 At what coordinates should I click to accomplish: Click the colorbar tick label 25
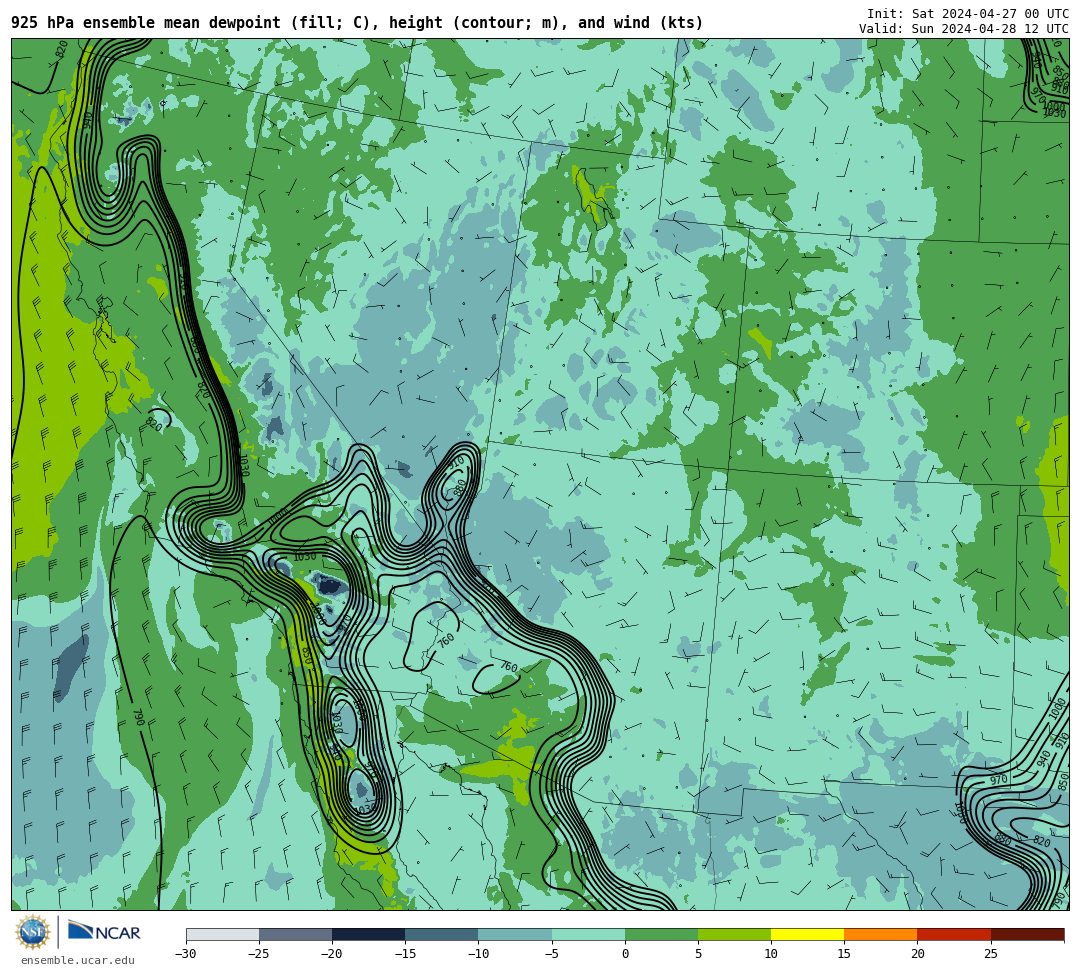pyautogui.click(x=990, y=954)
